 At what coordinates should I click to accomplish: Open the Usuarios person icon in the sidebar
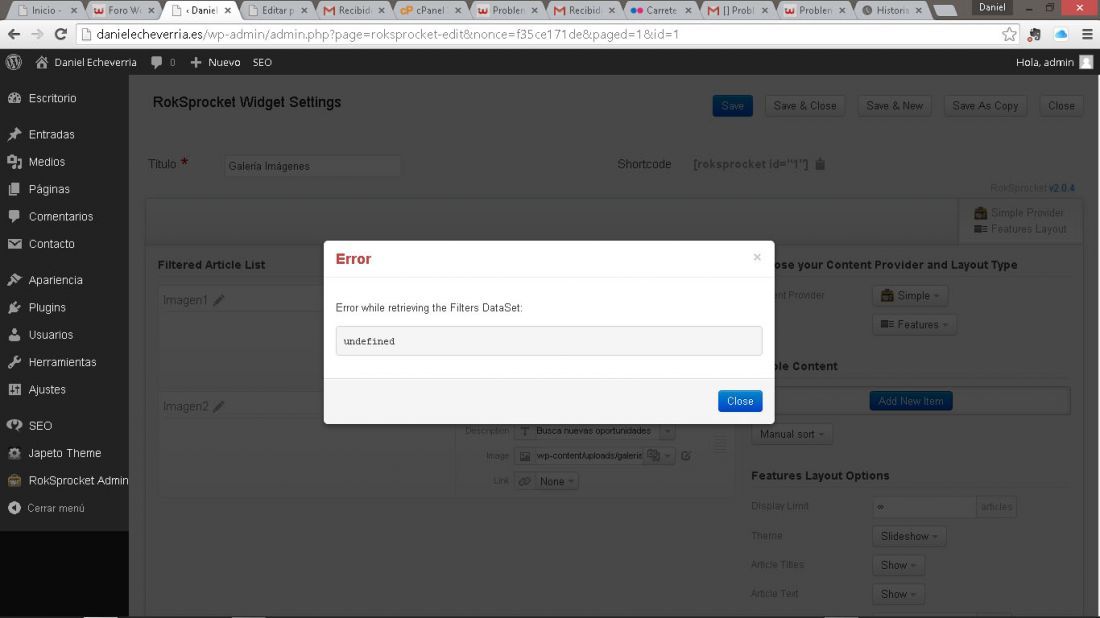[x=14, y=335]
